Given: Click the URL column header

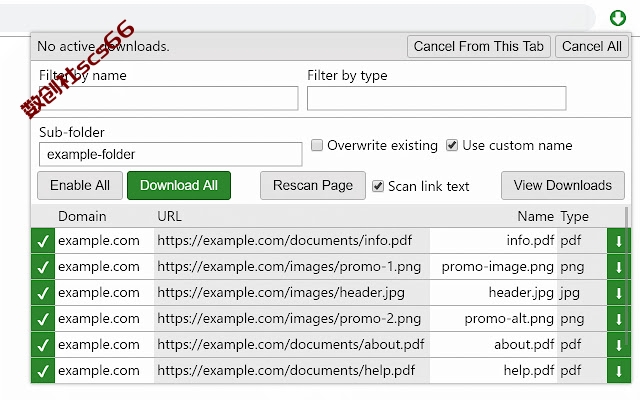Looking at the screenshot, I should point(169,216).
